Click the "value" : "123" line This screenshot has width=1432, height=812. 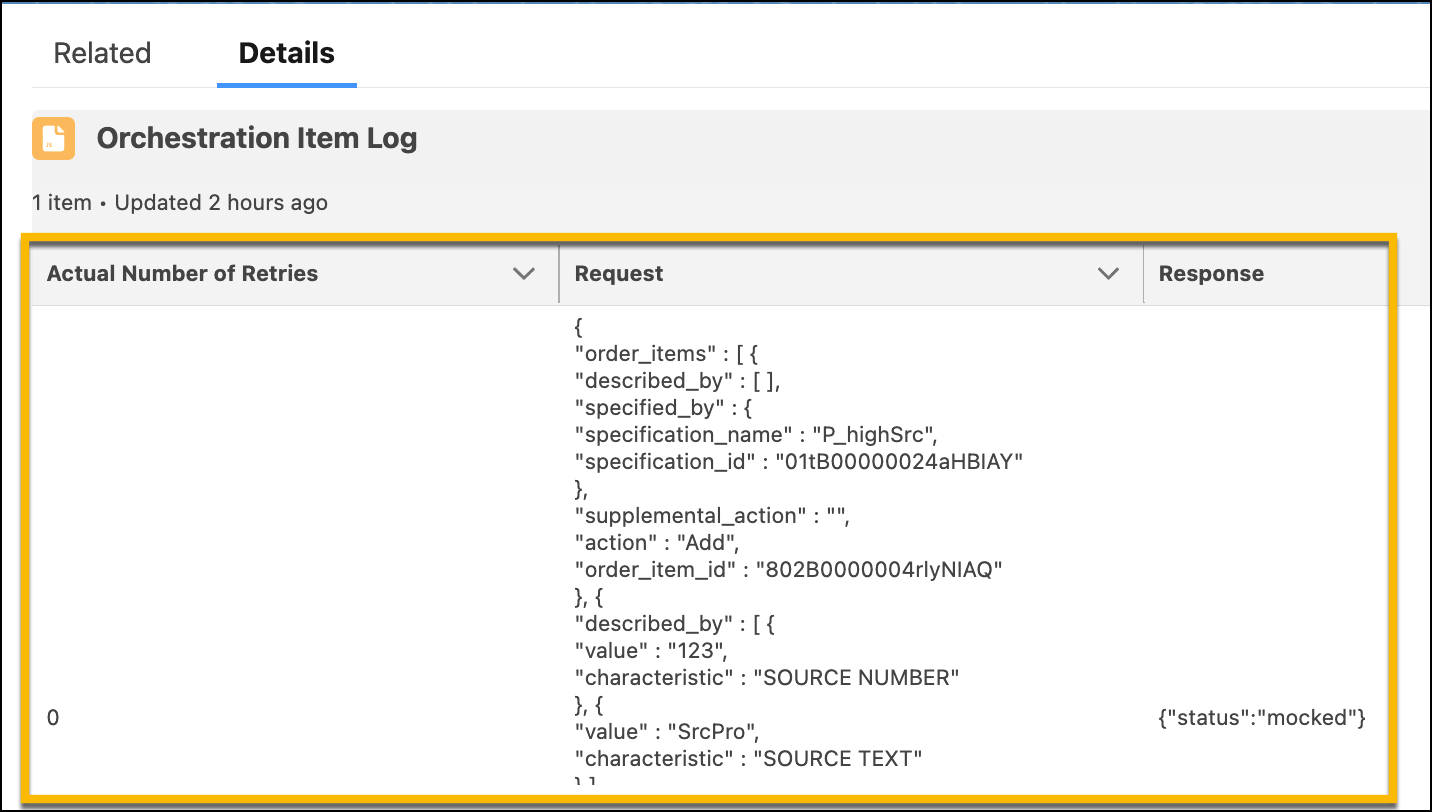[x=651, y=651]
